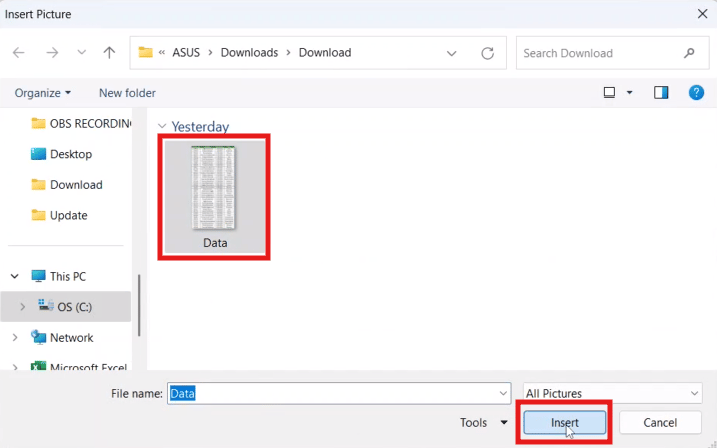Select Desktop in the navigation pane
The height and width of the screenshot is (448, 717).
pos(61,154)
